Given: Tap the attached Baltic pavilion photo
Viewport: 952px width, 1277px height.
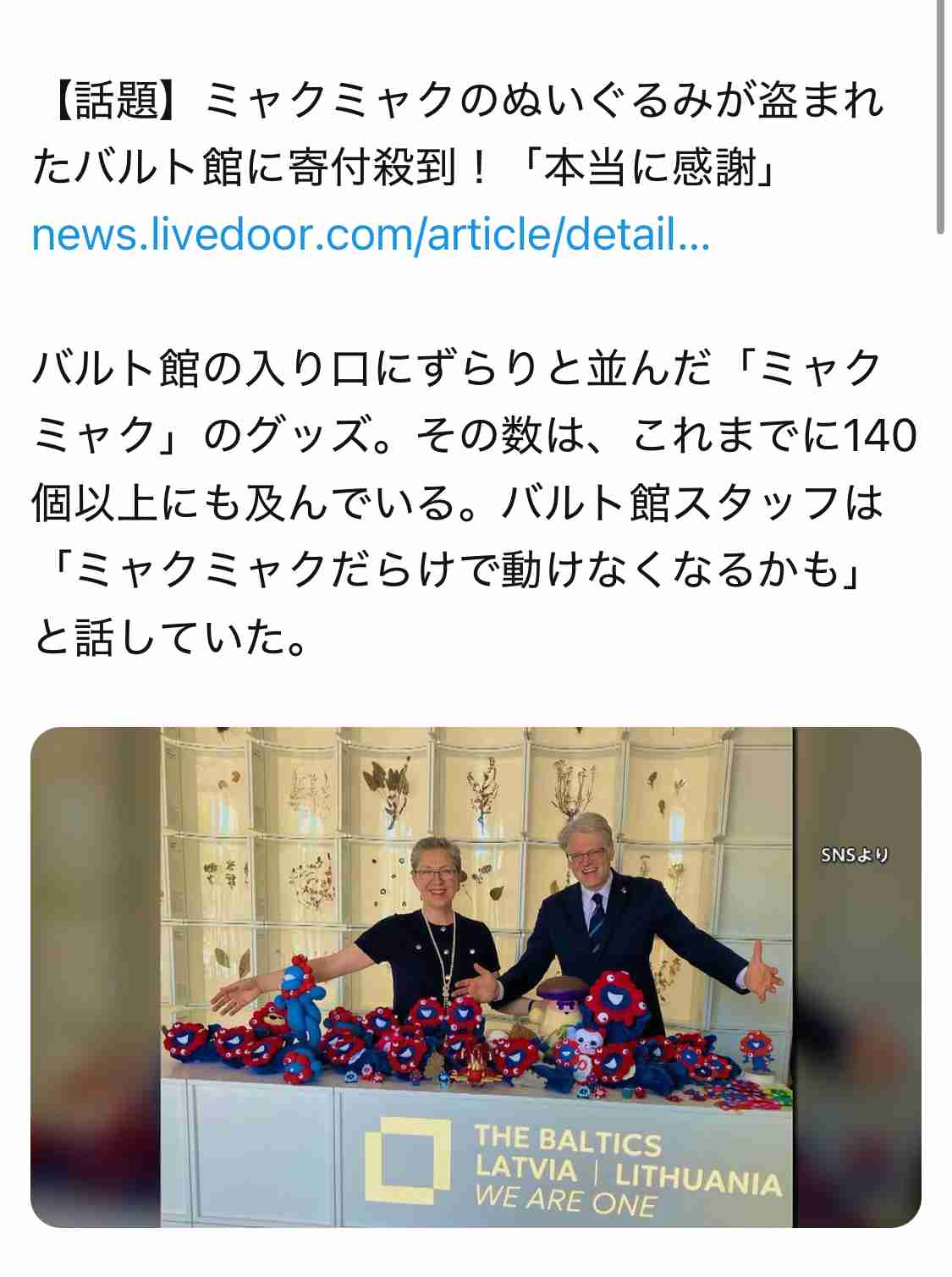Looking at the screenshot, I should click(x=476, y=977).
